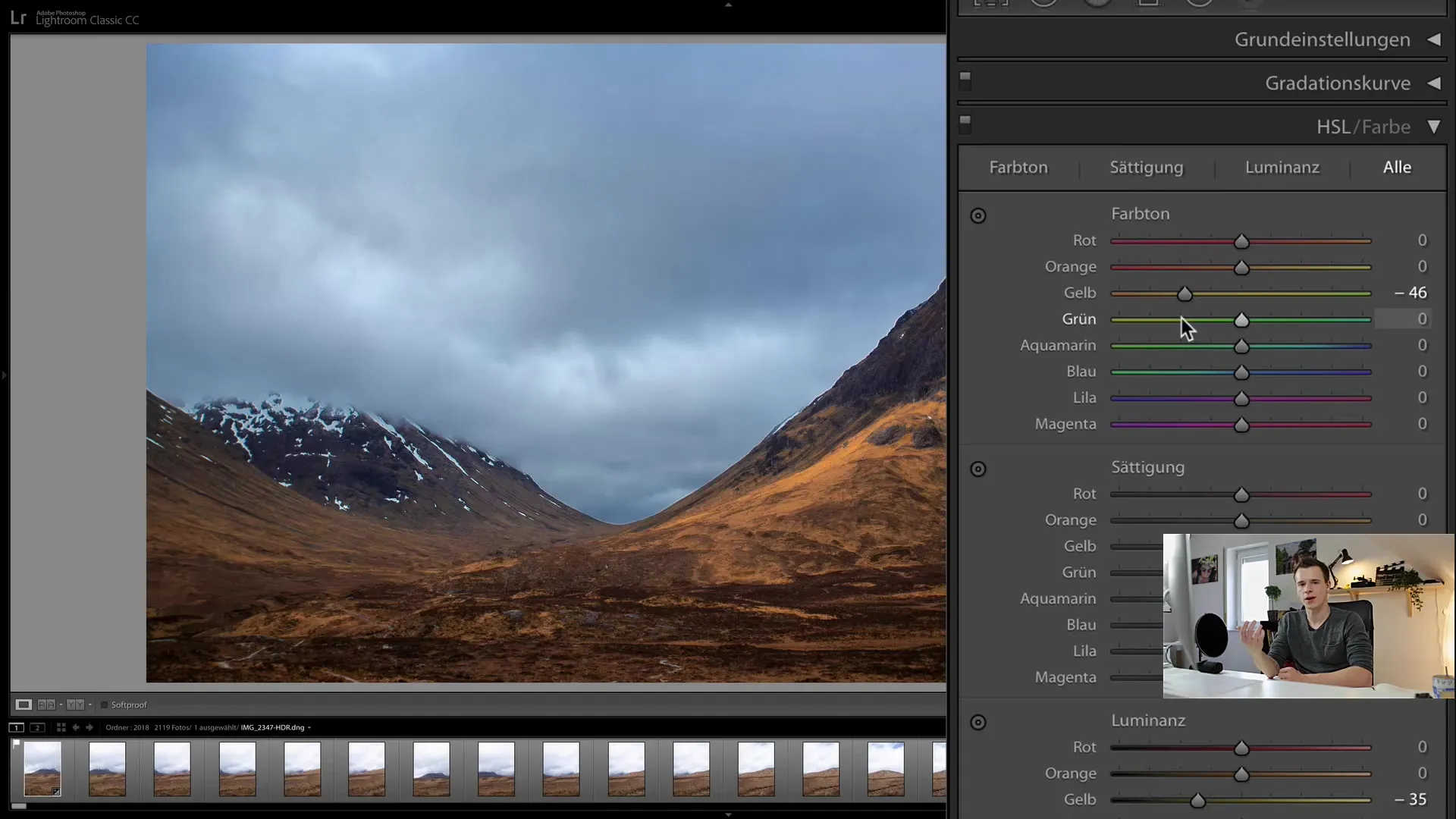Screen dimensions: 1456x819
Task: Select HSL mode in panel header
Action: tap(1333, 127)
